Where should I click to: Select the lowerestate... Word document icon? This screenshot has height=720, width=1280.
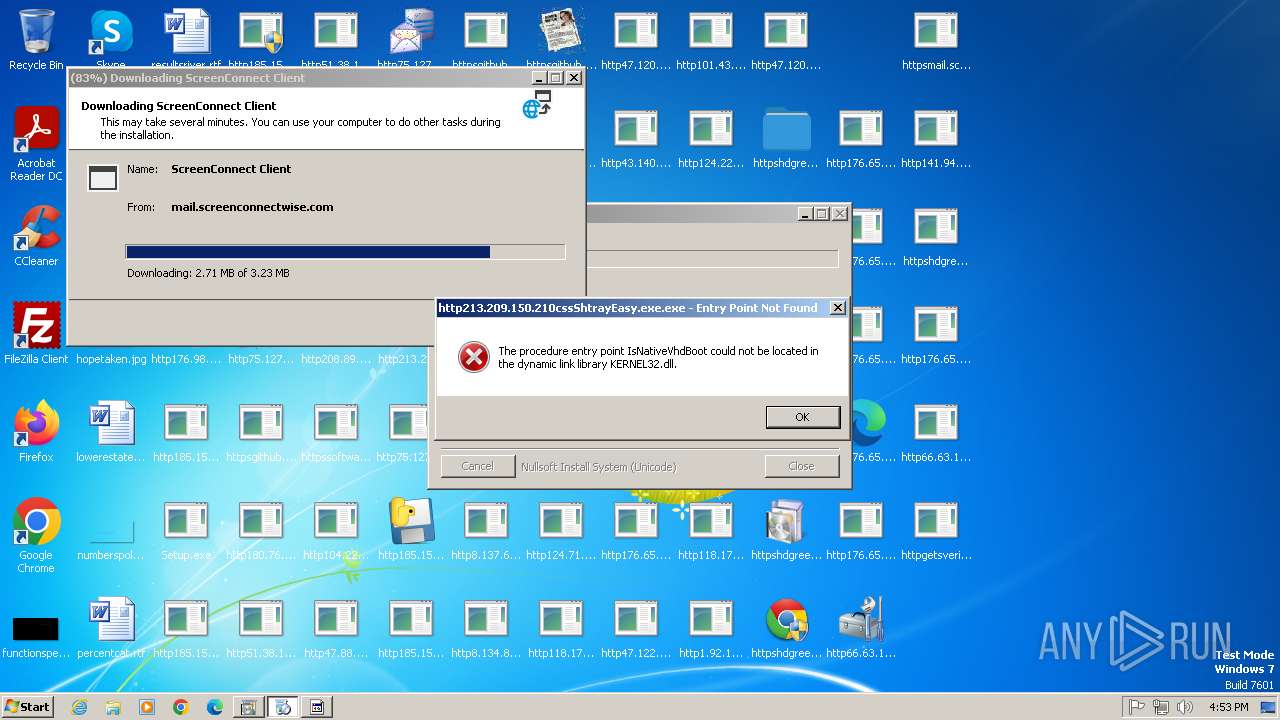tap(111, 432)
